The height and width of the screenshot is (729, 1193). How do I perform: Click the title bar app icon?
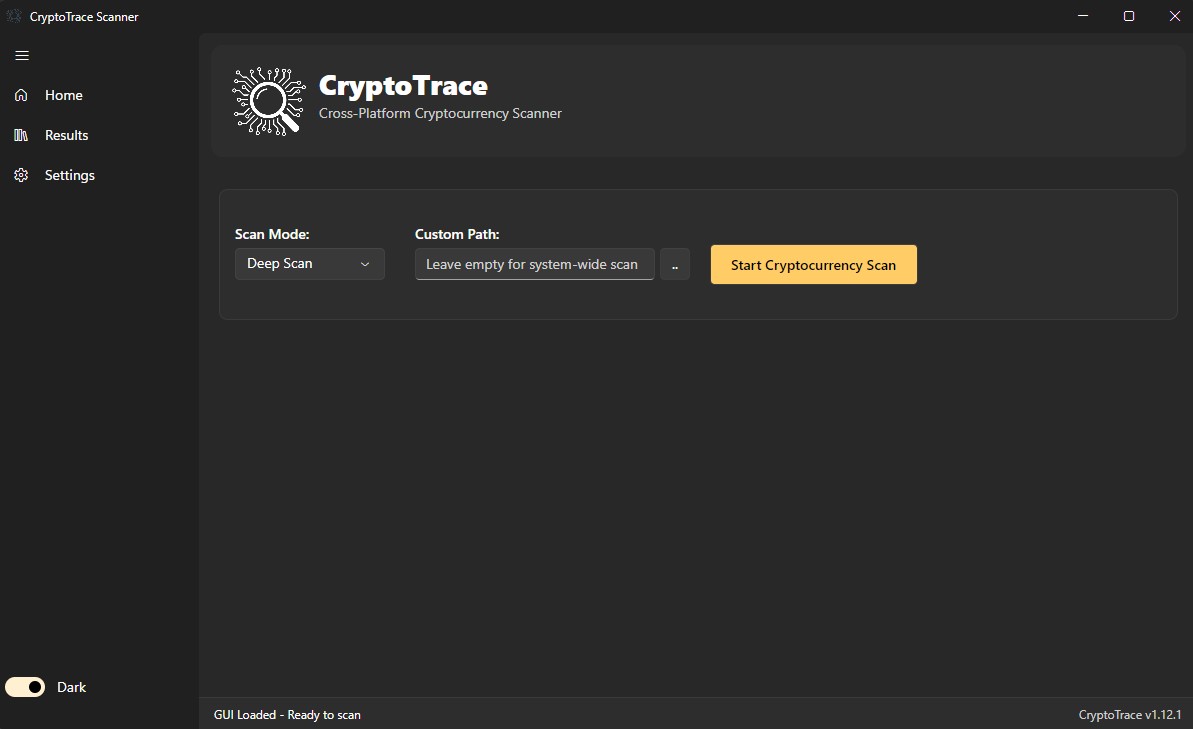point(14,16)
